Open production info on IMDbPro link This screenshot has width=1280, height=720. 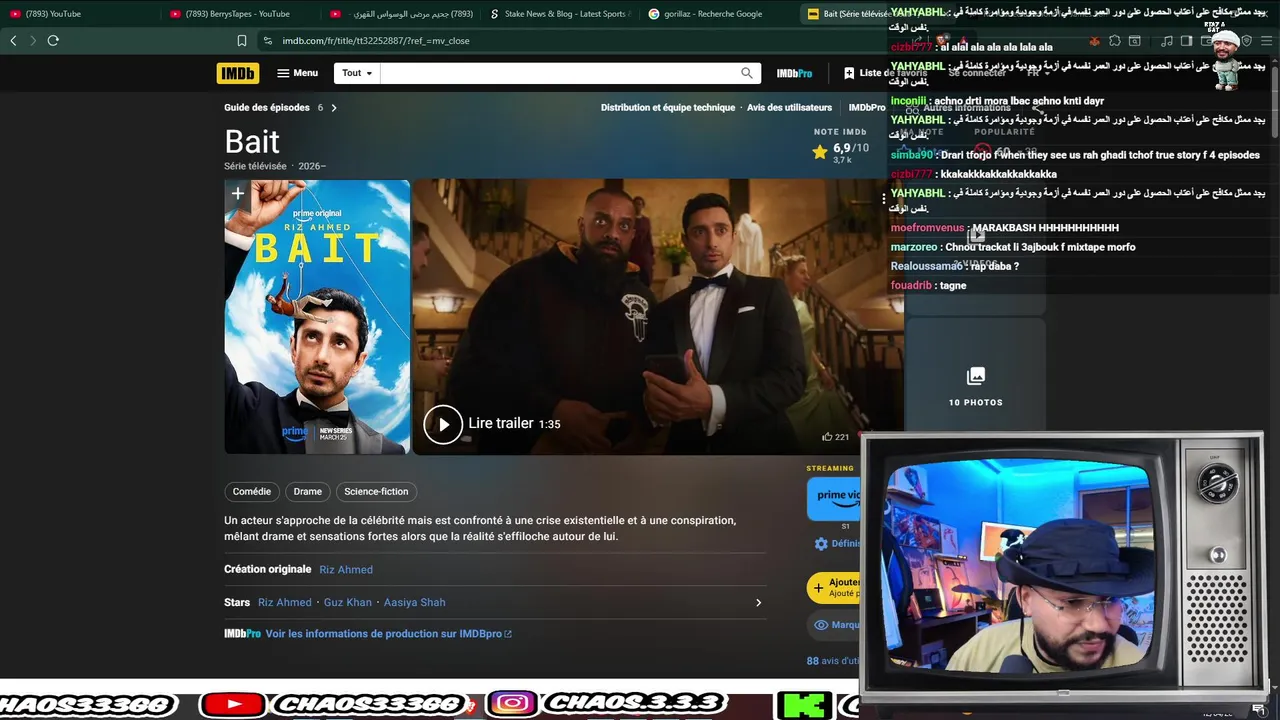(388, 634)
